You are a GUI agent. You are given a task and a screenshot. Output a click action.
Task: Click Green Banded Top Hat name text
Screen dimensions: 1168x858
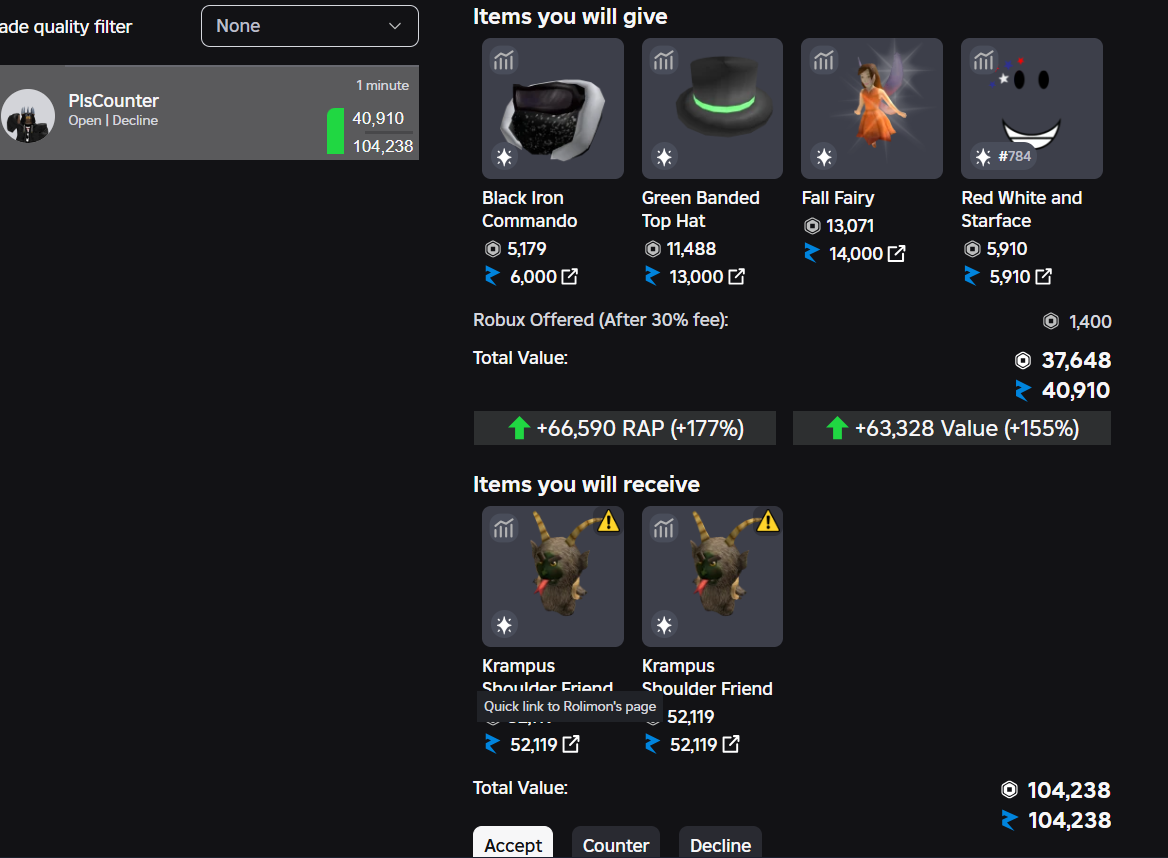click(x=701, y=209)
